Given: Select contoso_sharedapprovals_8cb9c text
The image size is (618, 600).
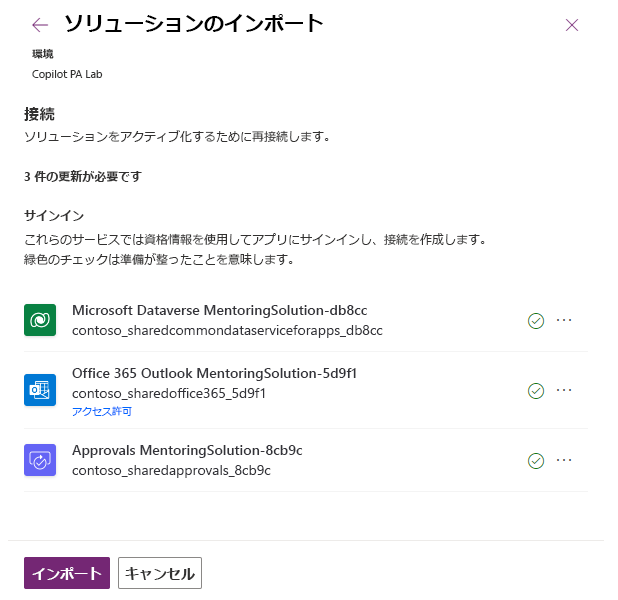Looking at the screenshot, I should (x=171, y=470).
